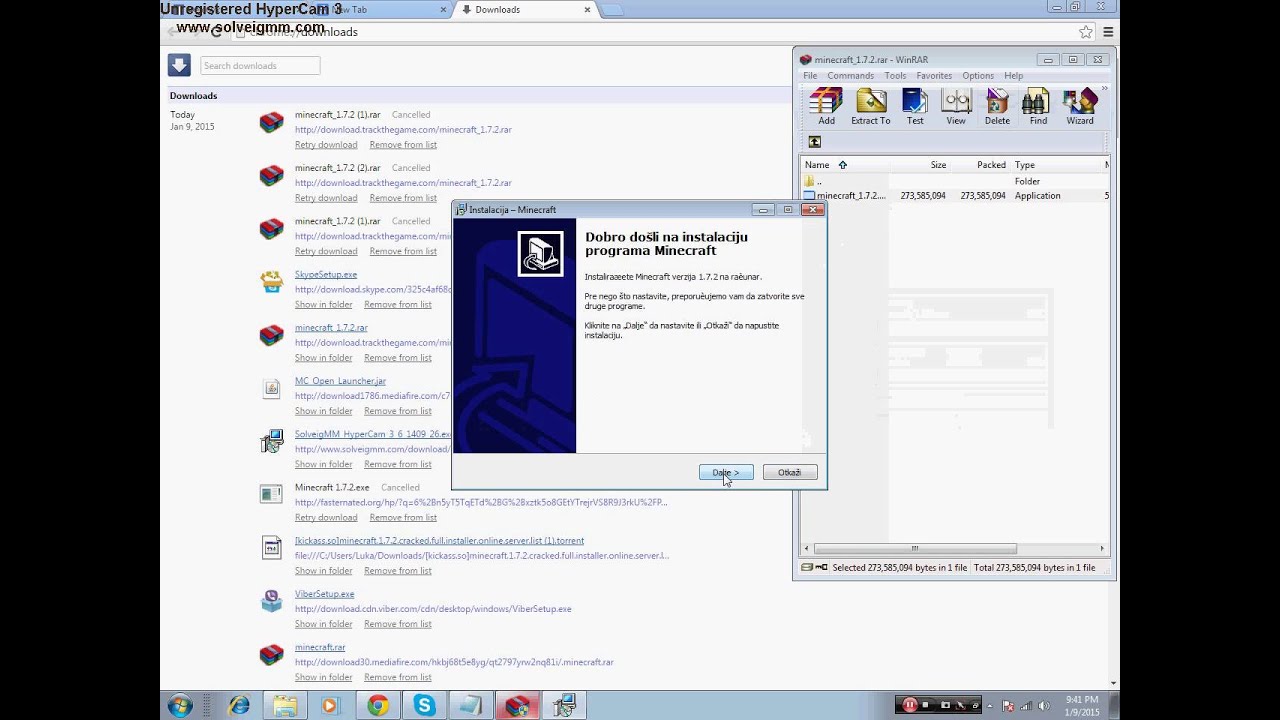Click the Dalje button in the installer
Screen dimensions: 1280x720
pos(726,472)
